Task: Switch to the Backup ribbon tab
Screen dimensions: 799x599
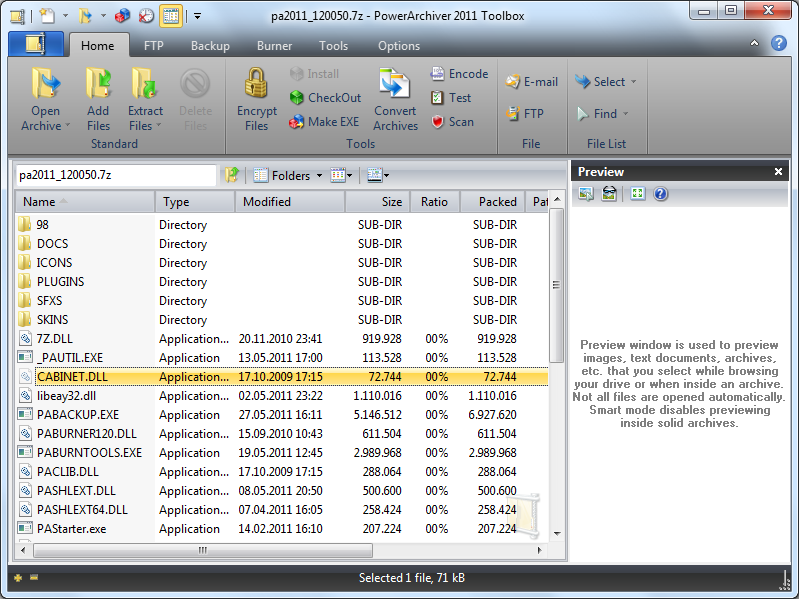Action: click(x=210, y=46)
